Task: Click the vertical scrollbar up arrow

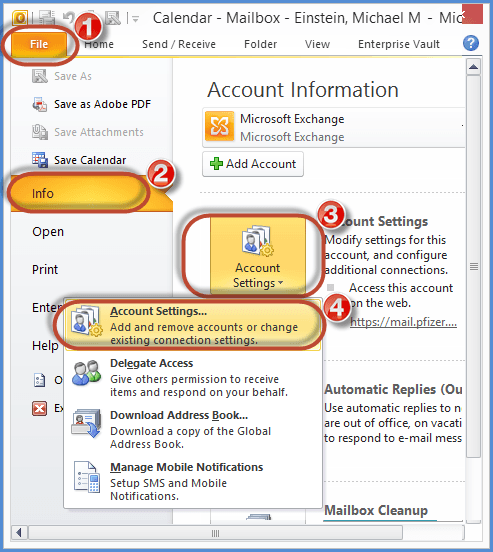Action: coord(474,67)
